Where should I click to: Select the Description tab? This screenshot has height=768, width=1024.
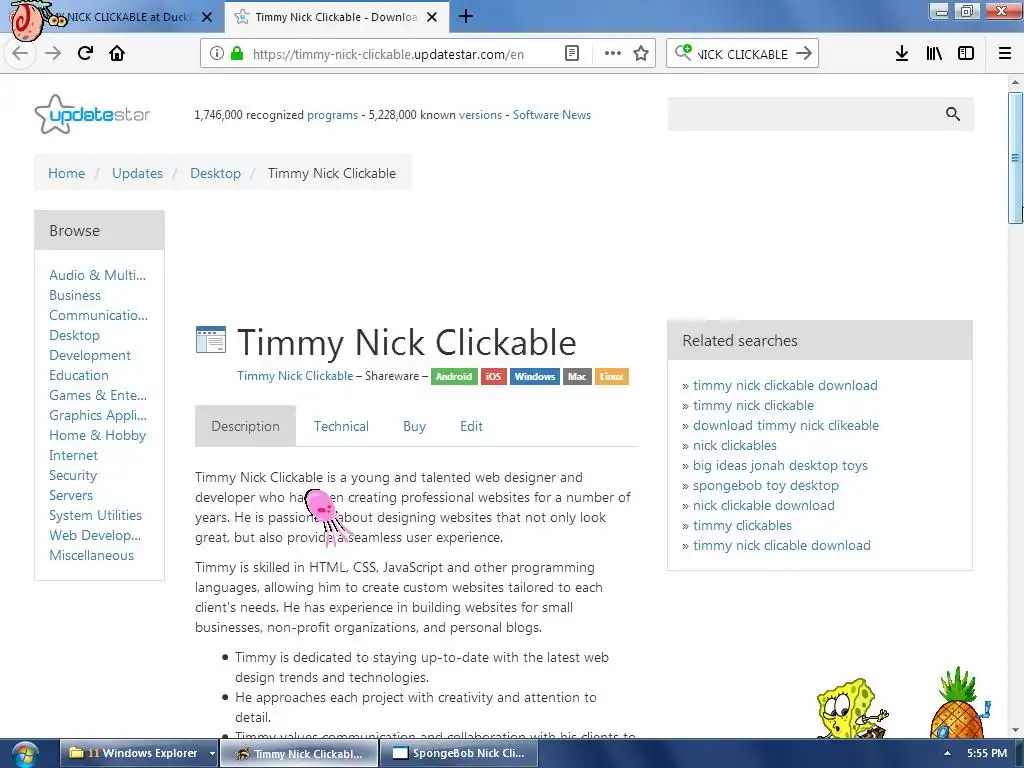[246, 426]
